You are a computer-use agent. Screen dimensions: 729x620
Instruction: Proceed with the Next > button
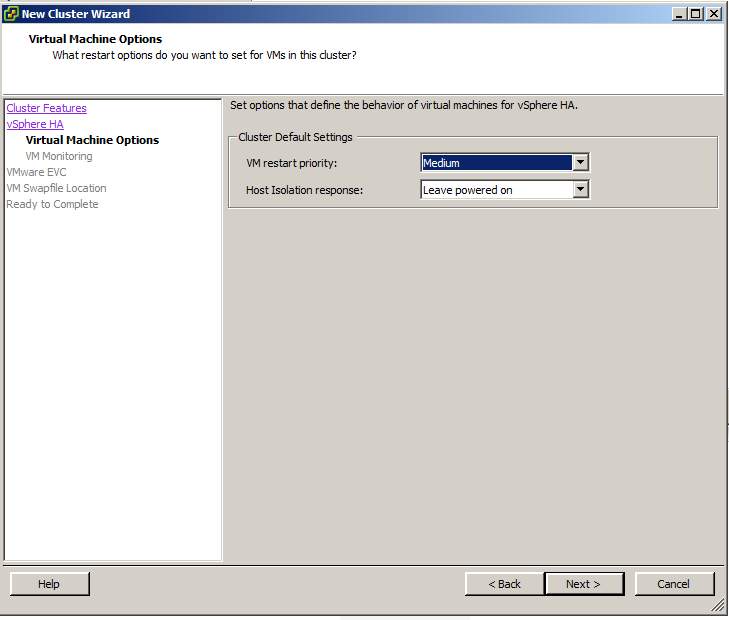(584, 584)
